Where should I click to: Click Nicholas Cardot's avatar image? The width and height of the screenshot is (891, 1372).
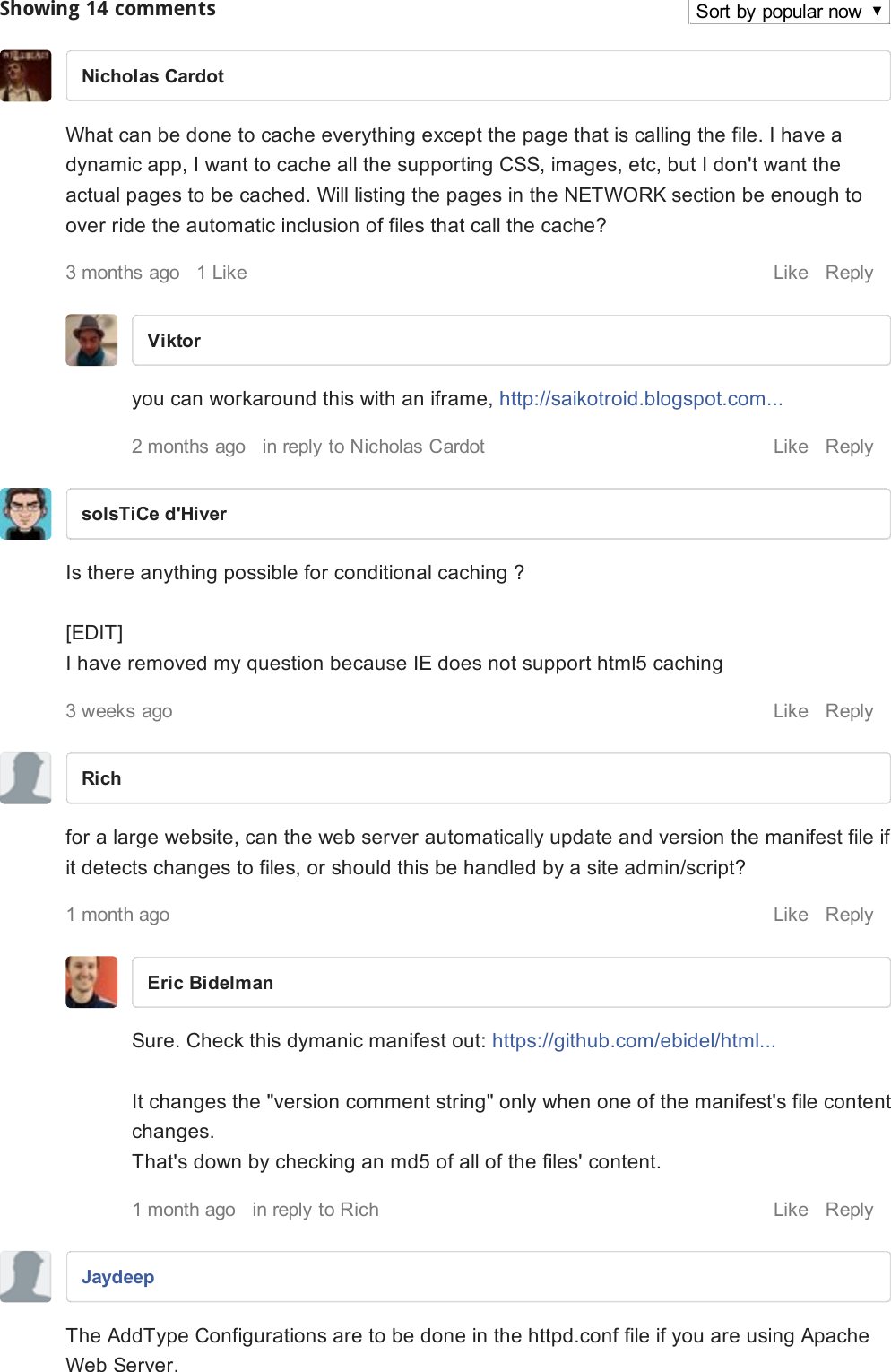pos(26,76)
